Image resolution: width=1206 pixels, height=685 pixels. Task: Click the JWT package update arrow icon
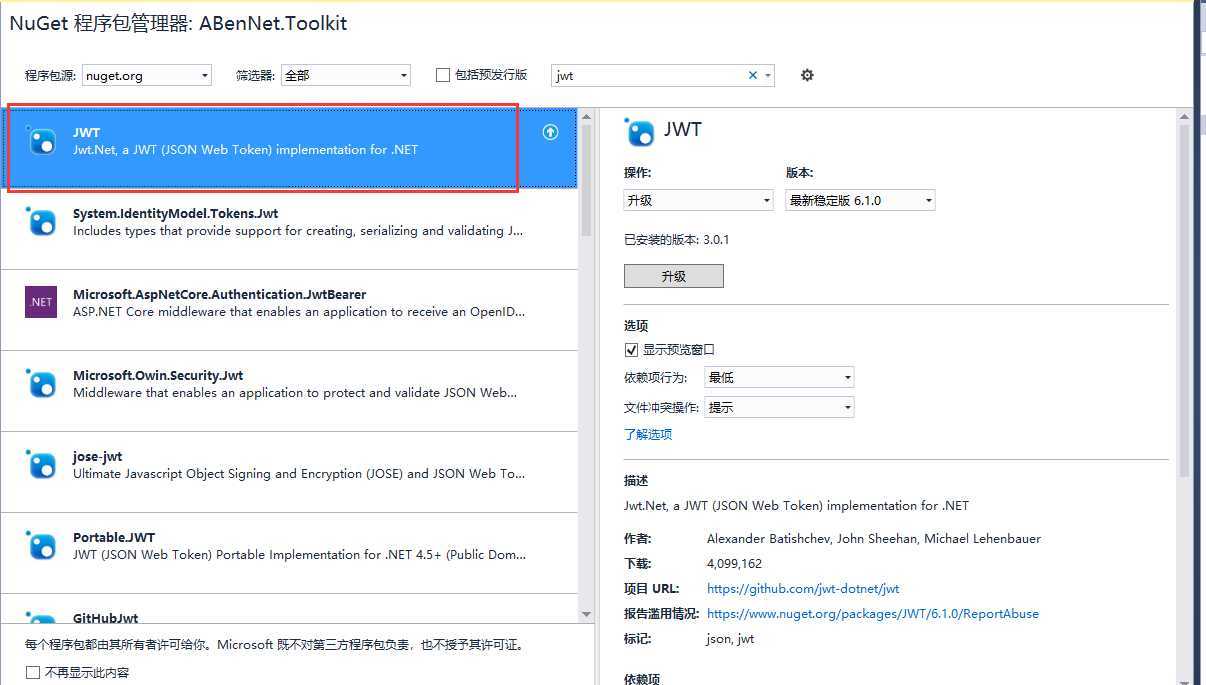pos(550,132)
